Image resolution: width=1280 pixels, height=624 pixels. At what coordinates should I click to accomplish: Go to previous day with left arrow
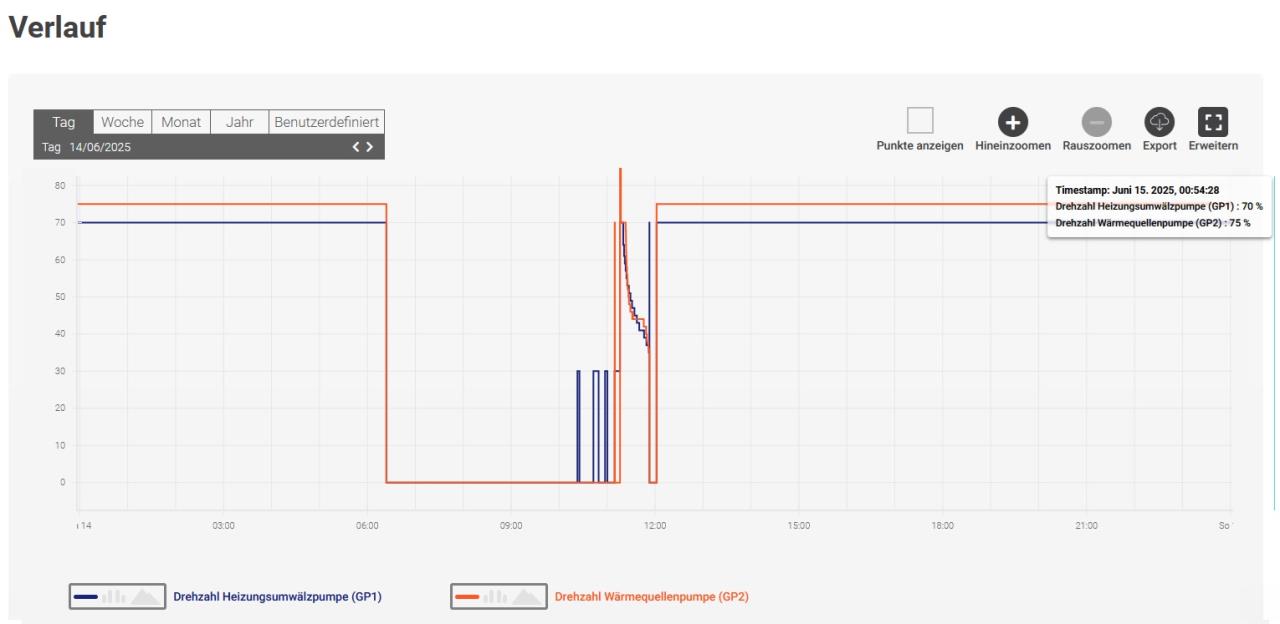point(356,147)
